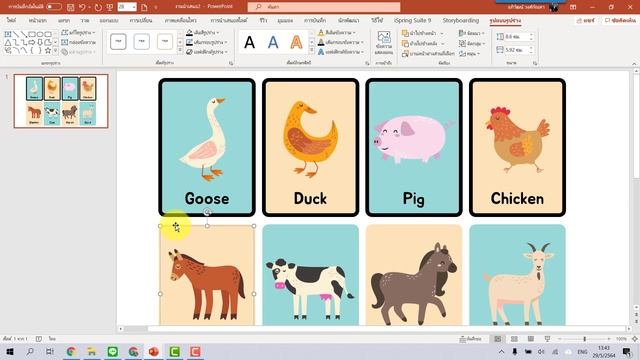
Task: Expand the WordArt styles gallery
Action: [312, 51]
